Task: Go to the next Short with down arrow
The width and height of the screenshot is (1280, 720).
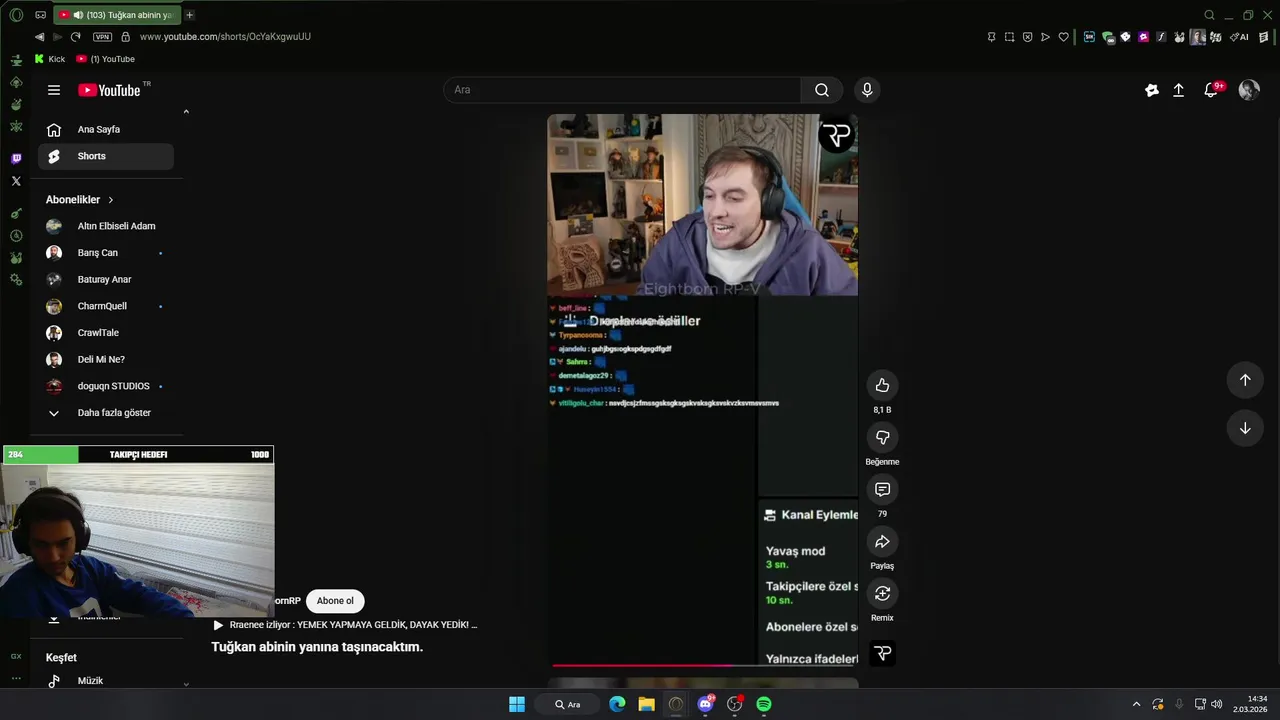Action: [x=1245, y=428]
